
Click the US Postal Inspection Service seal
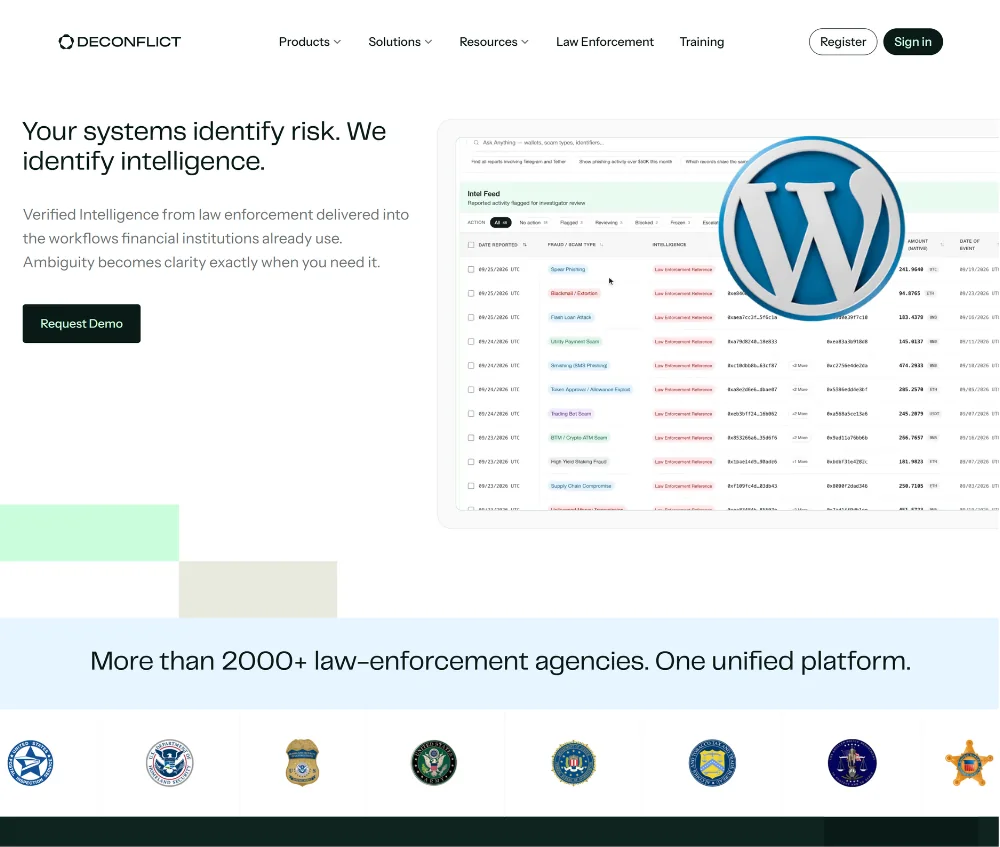(31, 763)
